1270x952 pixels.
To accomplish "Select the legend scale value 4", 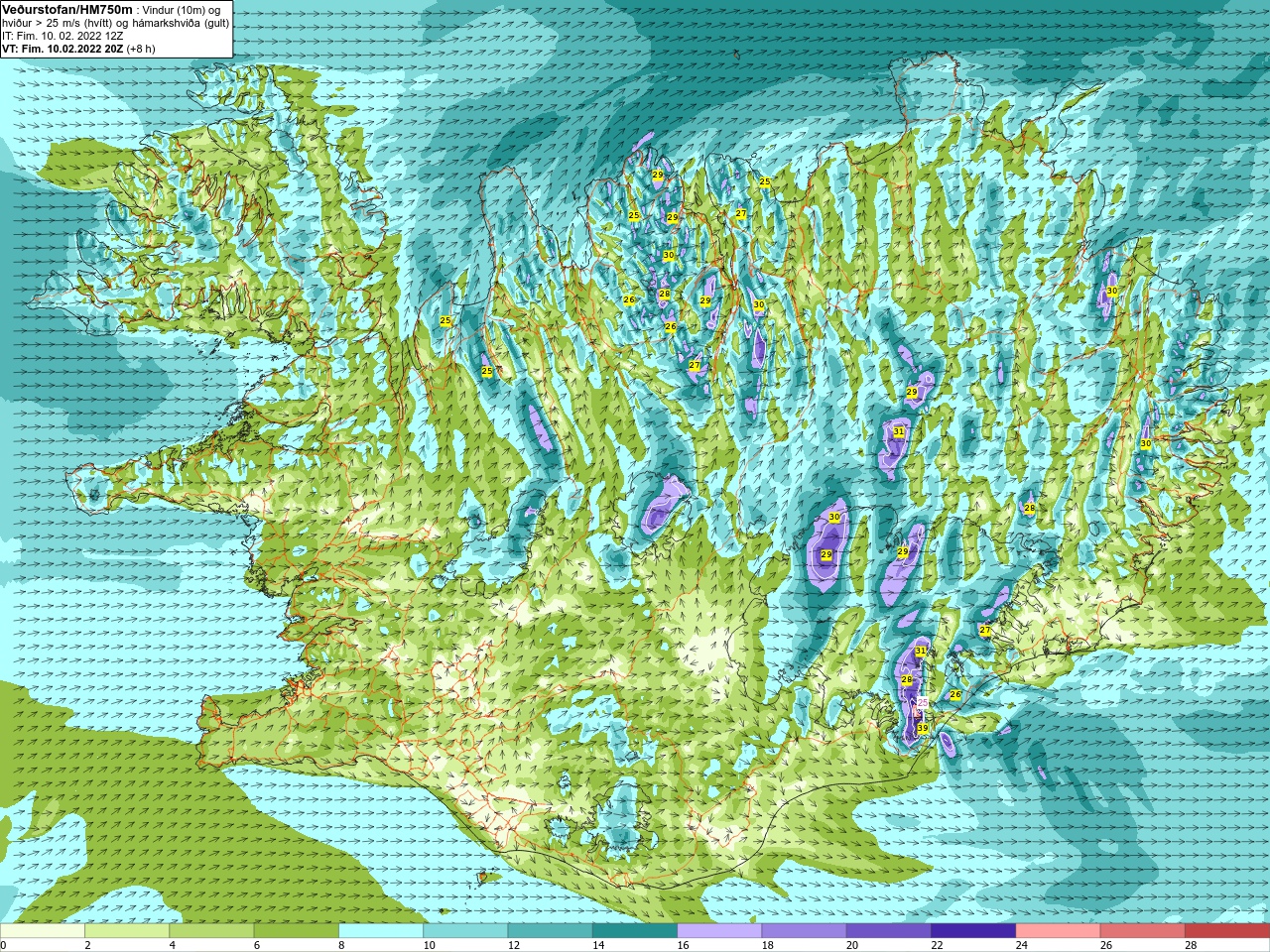I will (172, 945).
